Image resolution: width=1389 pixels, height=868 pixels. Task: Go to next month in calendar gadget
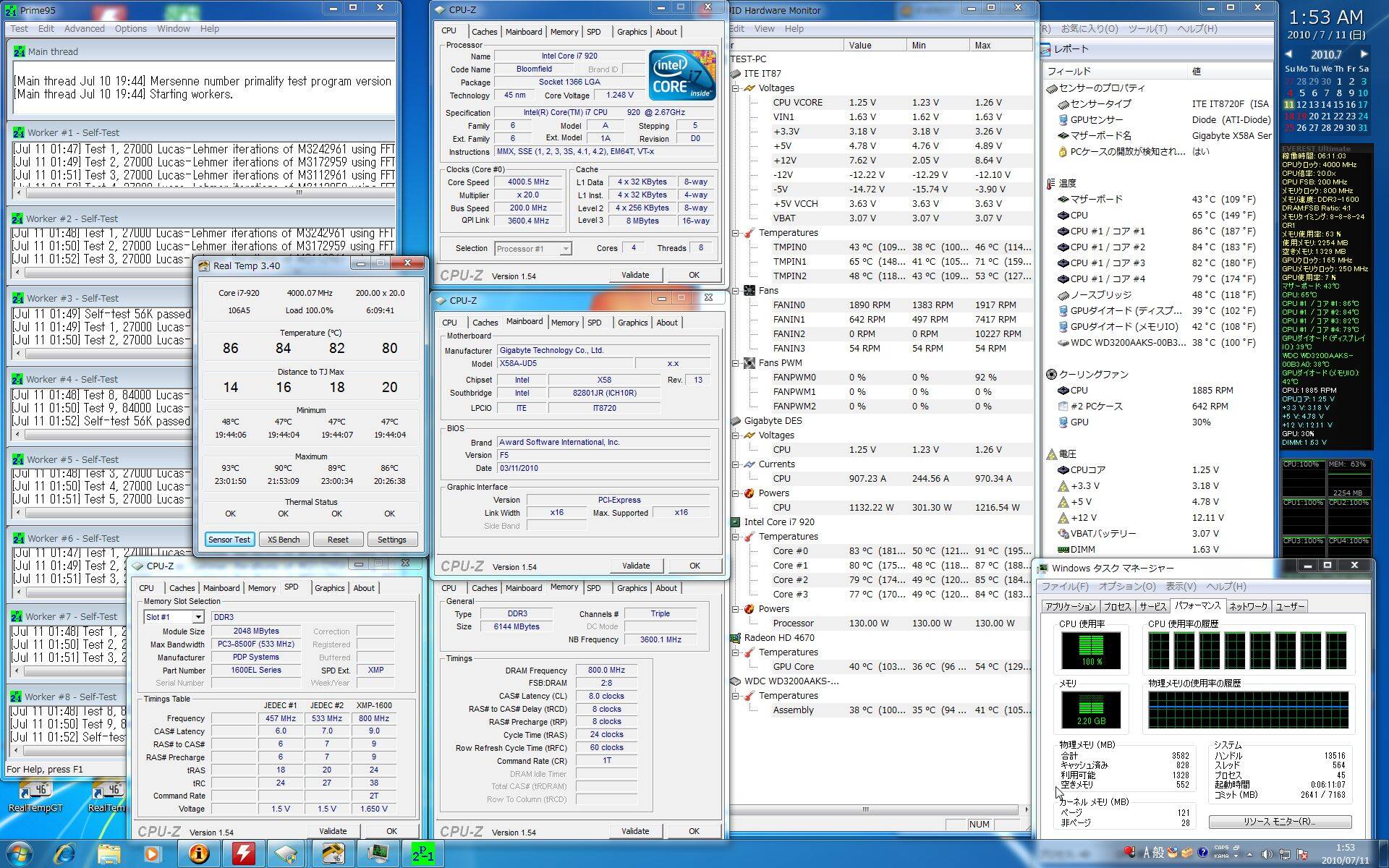click(x=1364, y=54)
